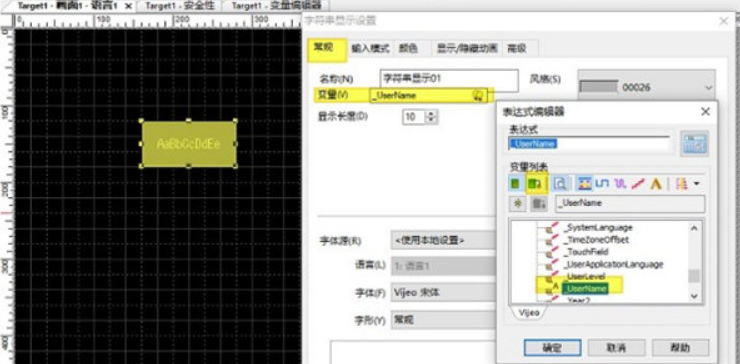Switch to the 输入模式 tab
The width and height of the screenshot is (740, 364).
coord(370,48)
